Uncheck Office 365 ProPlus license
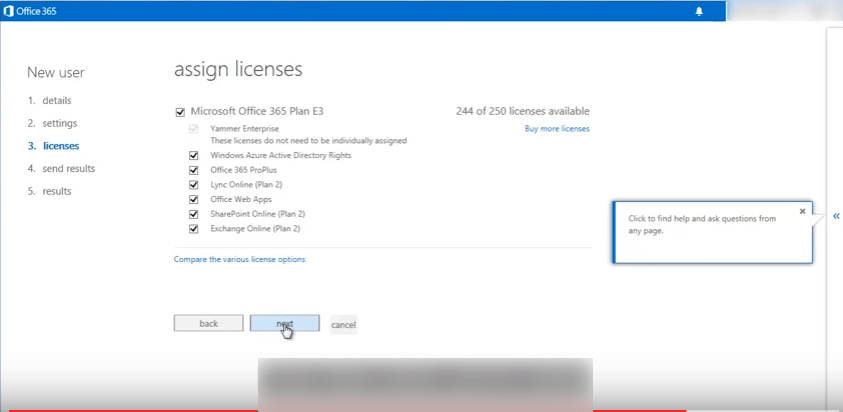Image resolution: width=843 pixels, height=412 pixels. (x=194, y=170)
